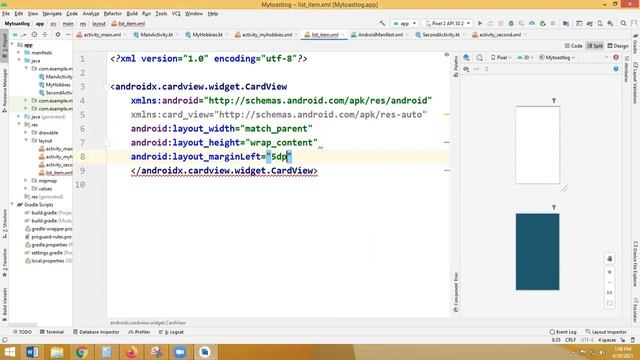The width and height of the screenshot is (640, 360).
Task: Select local.properties in Gradle Scripts
Action: point(48,260)
